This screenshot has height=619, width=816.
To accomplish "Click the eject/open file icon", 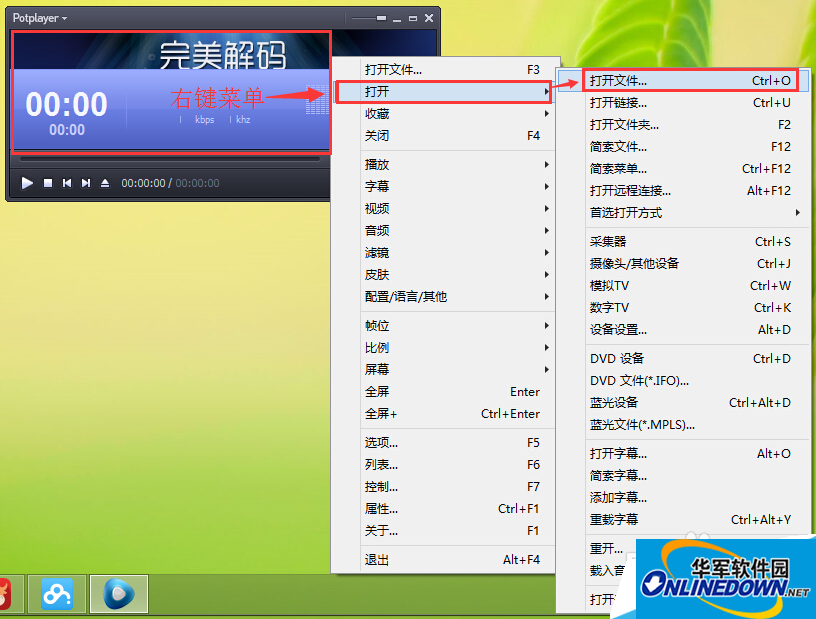I will coord(105,183).
